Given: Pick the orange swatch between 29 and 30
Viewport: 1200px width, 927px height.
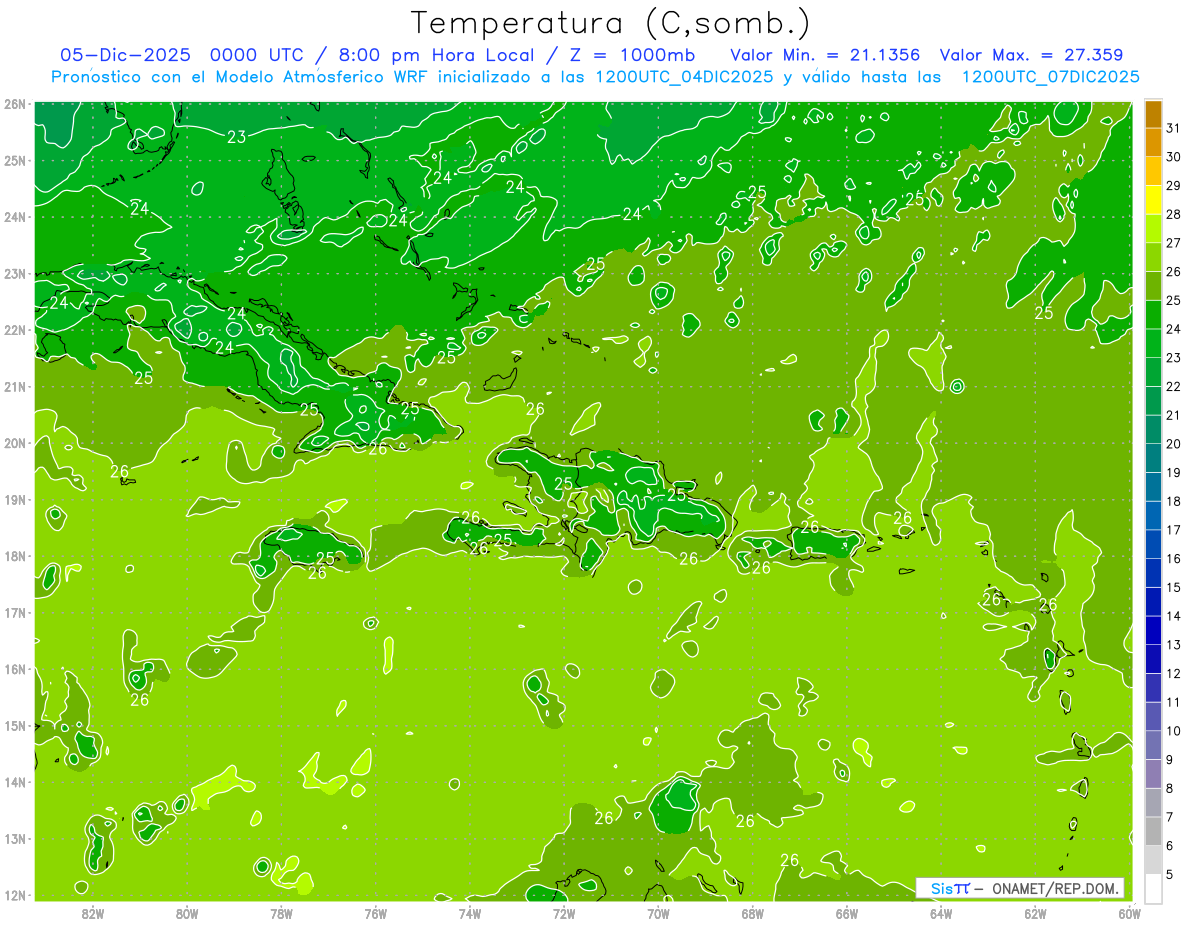Looking at the screenshot, I should pos(1153,172).
